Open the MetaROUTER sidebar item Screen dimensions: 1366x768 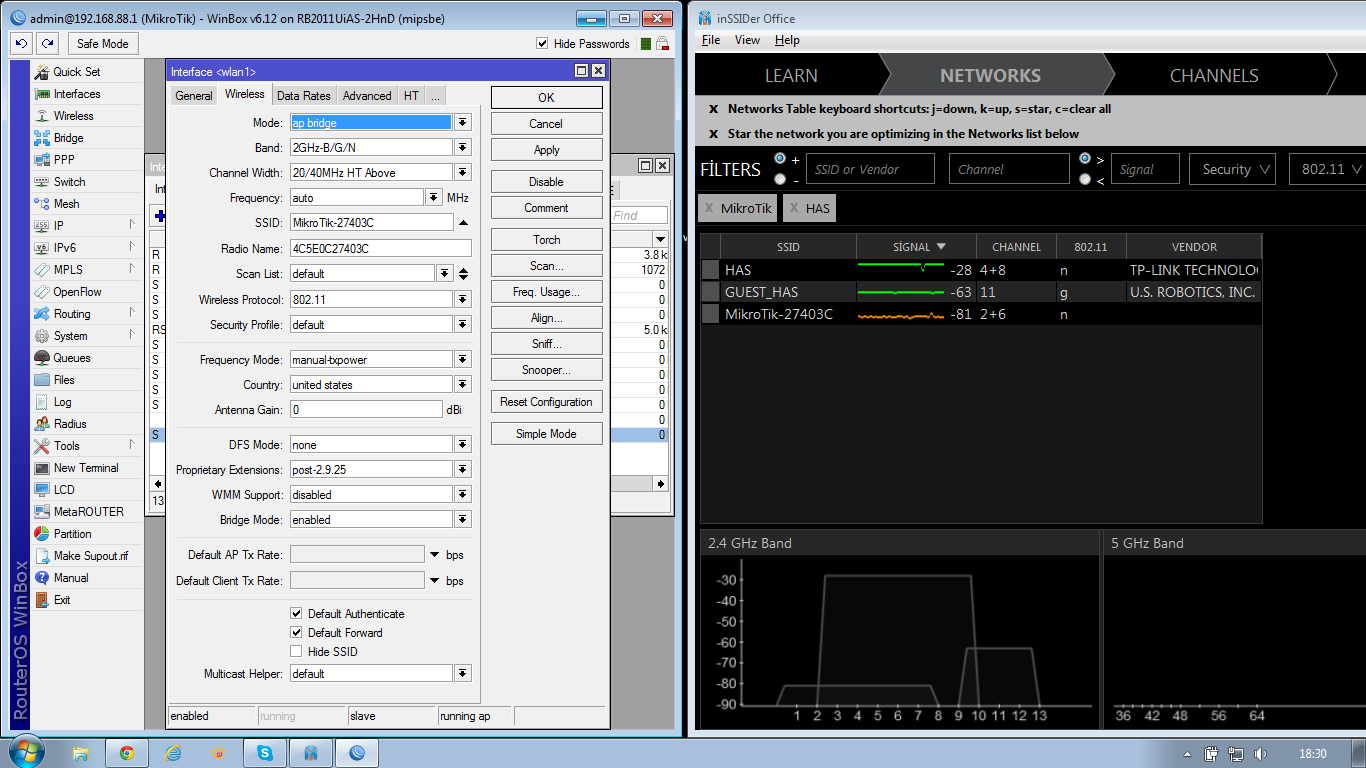click(88, 512)
